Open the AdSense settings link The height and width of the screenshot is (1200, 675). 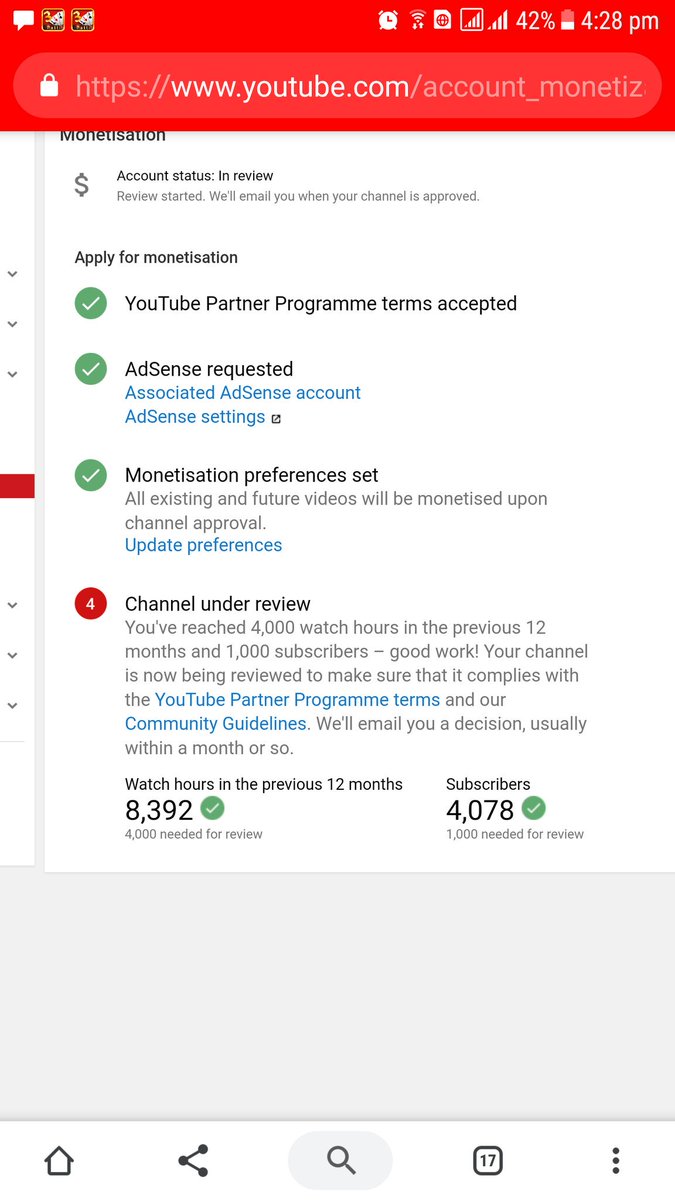(x=195, y=417)
